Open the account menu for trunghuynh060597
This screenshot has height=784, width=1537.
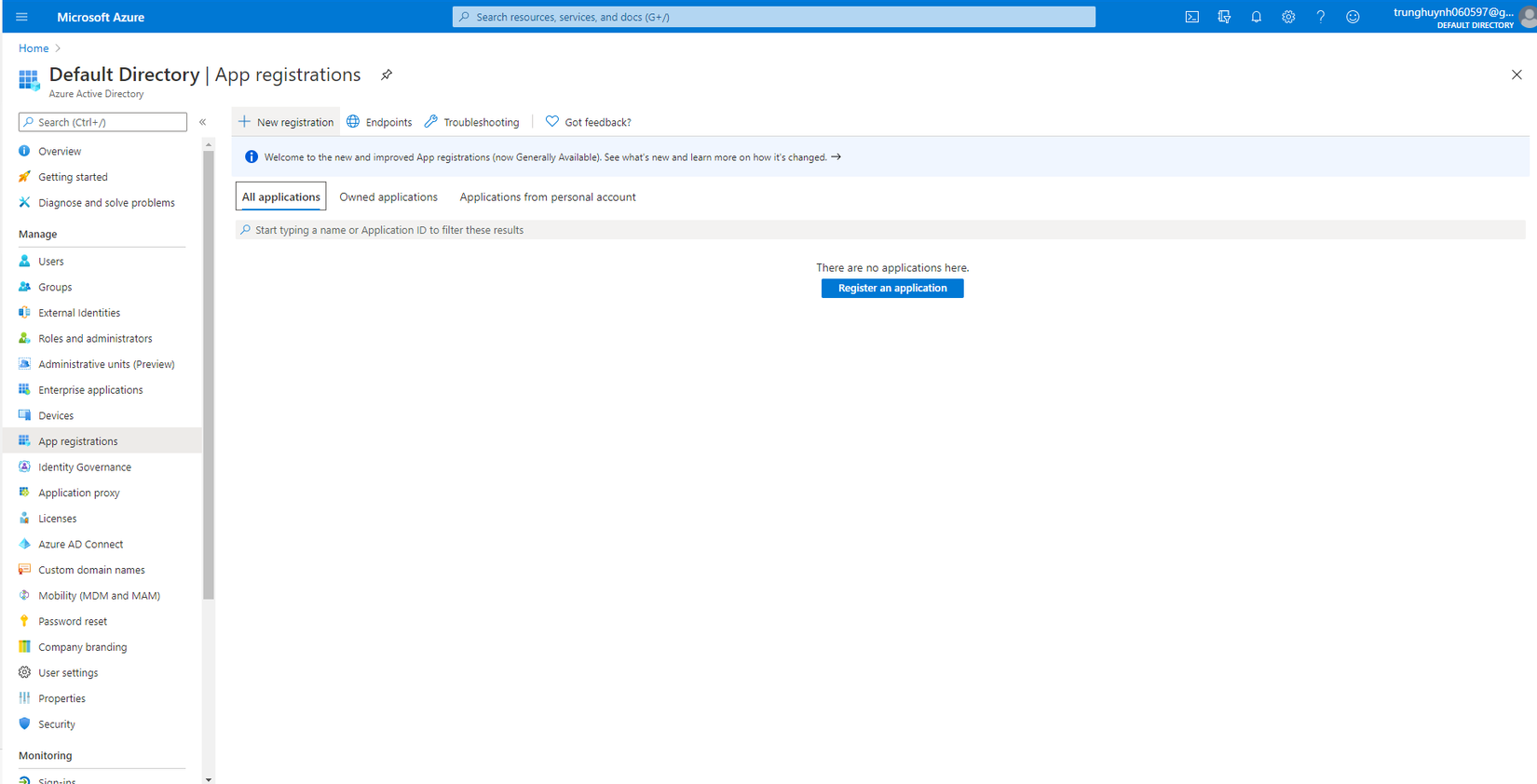click(x=1462, y=17)
